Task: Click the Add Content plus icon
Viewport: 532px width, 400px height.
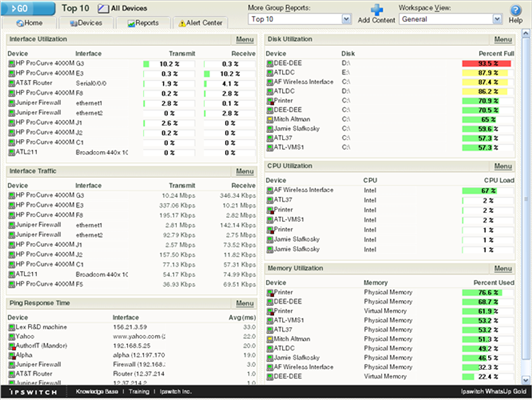Action: click(377, 10)
